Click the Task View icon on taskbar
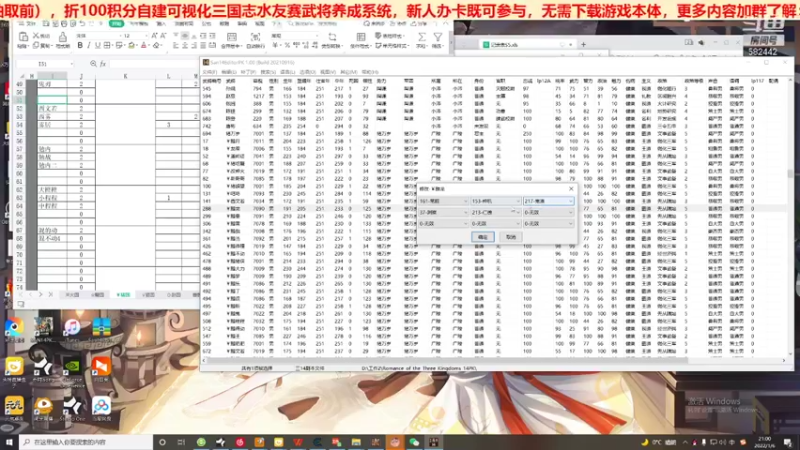This screenshot has height=450, width=800. [181, 442]
